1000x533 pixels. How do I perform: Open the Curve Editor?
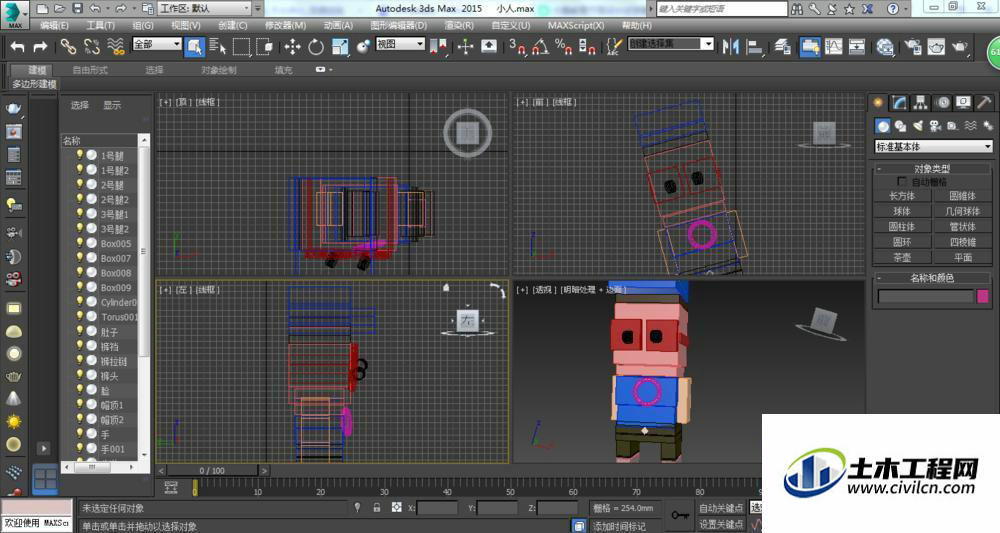(834, 47)
